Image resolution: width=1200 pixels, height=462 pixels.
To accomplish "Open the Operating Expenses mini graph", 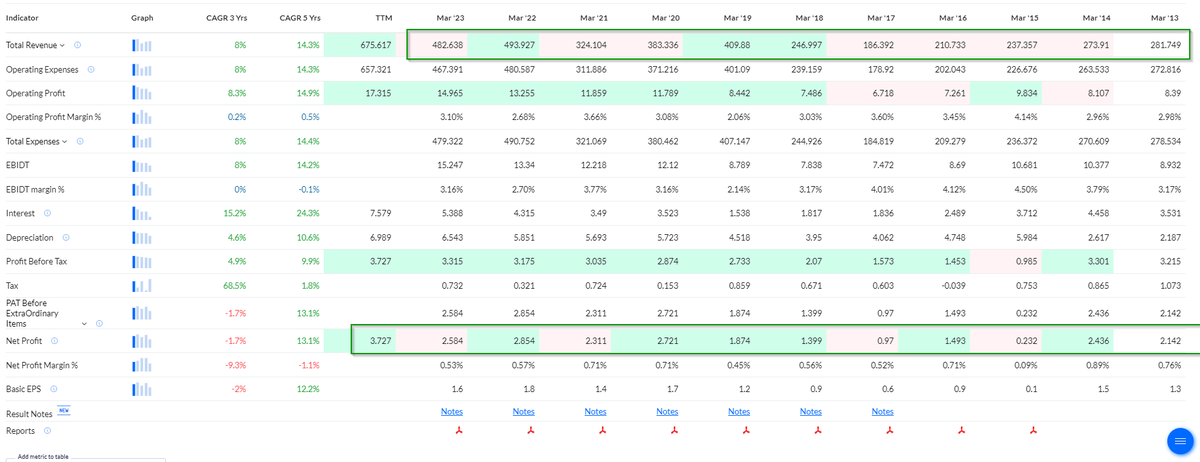I will coord(143,69).
